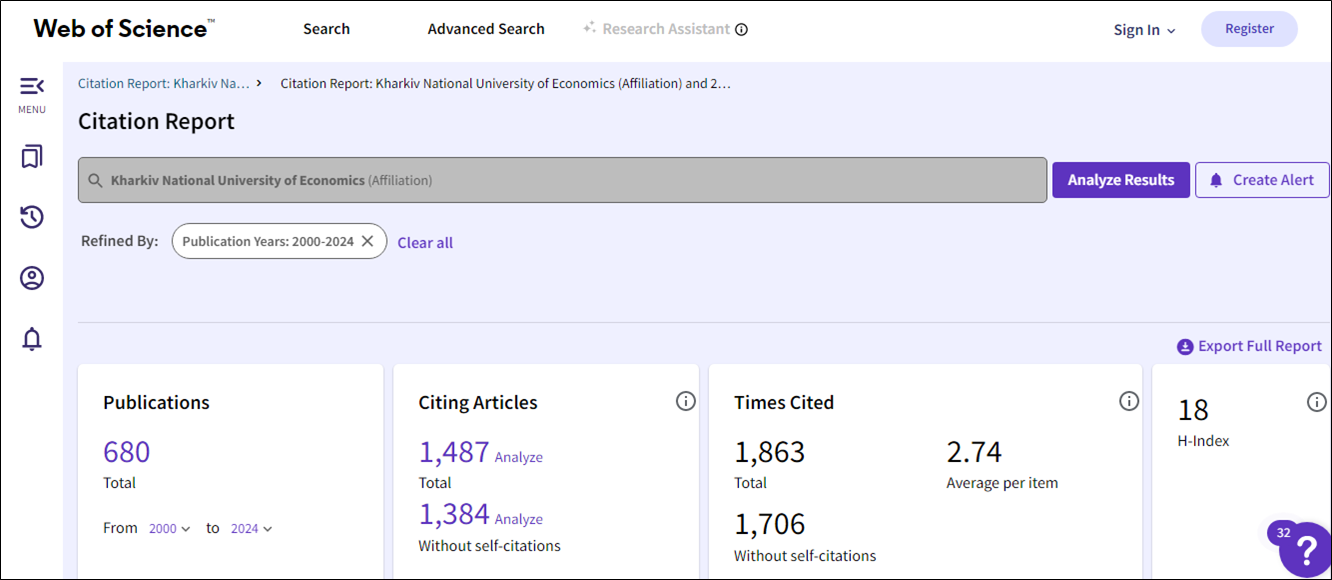Open the search History clock icon
Screen dimensions: 1332x580
[32, 217]
